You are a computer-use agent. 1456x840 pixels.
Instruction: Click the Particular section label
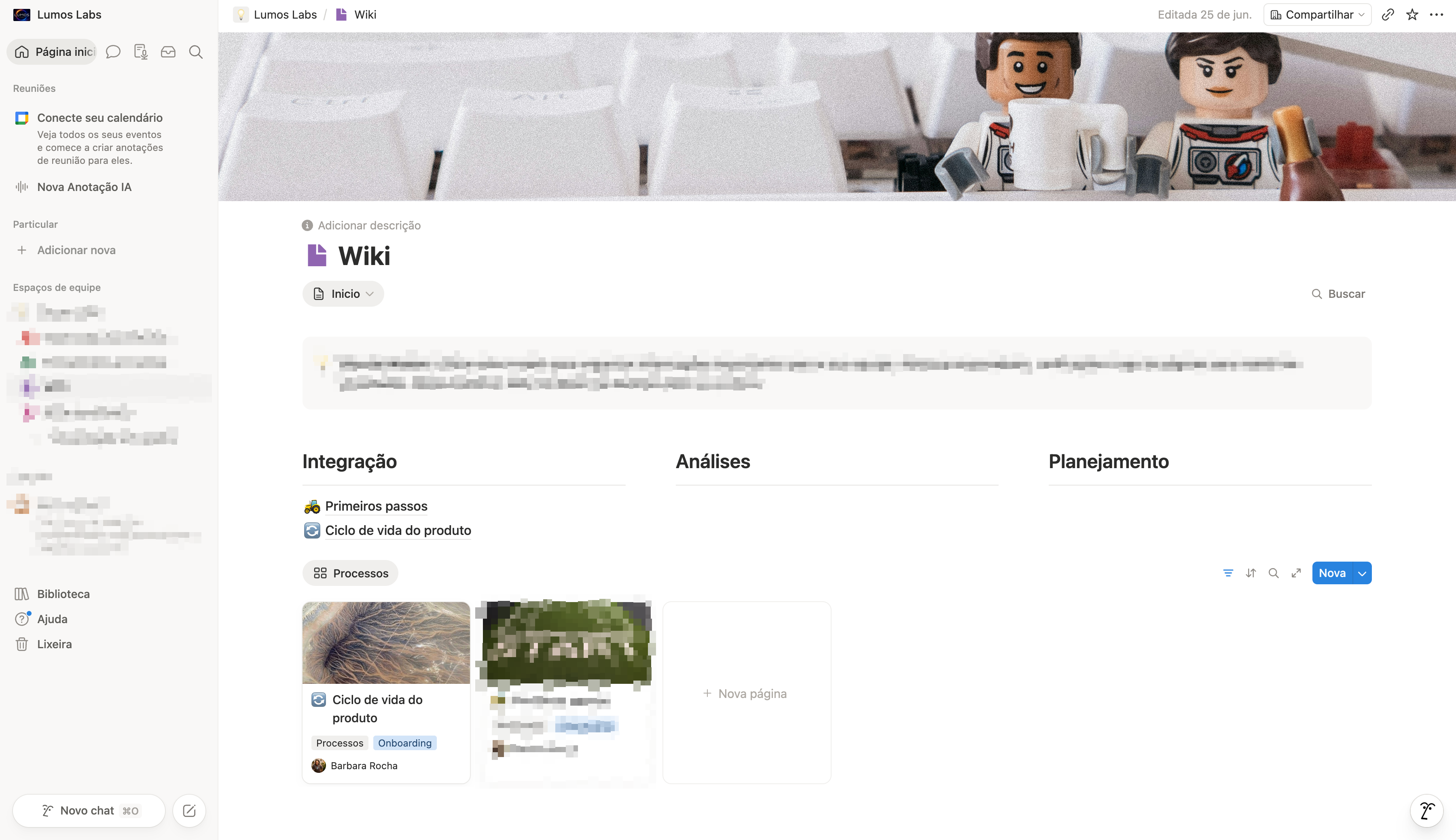pos(35,224)
